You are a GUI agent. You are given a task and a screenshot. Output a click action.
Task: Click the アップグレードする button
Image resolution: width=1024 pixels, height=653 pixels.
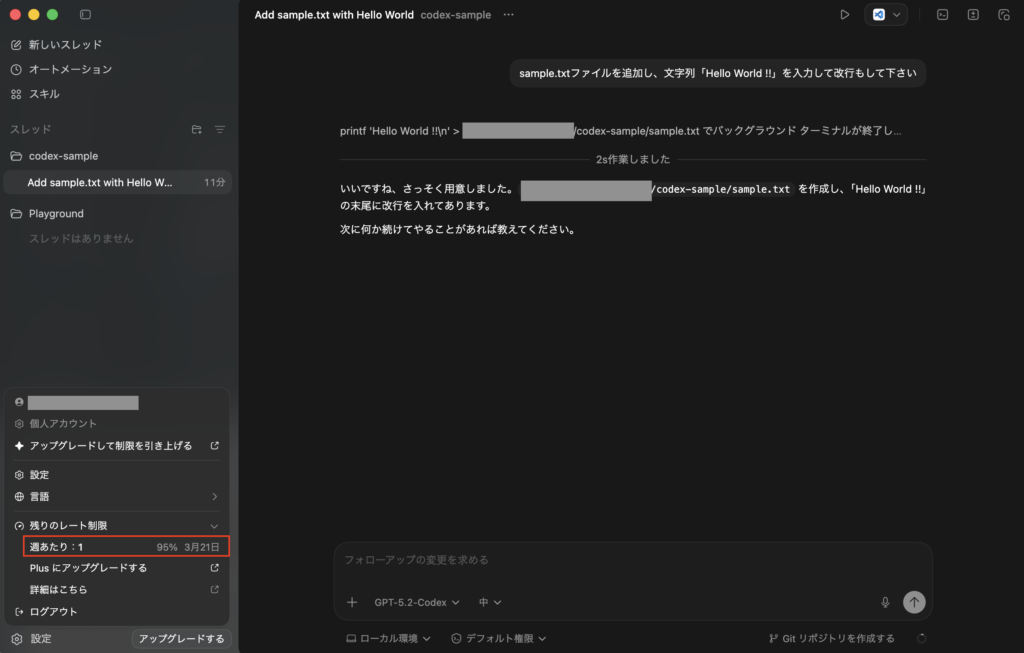pyautogui.click(x=181, y=638)
